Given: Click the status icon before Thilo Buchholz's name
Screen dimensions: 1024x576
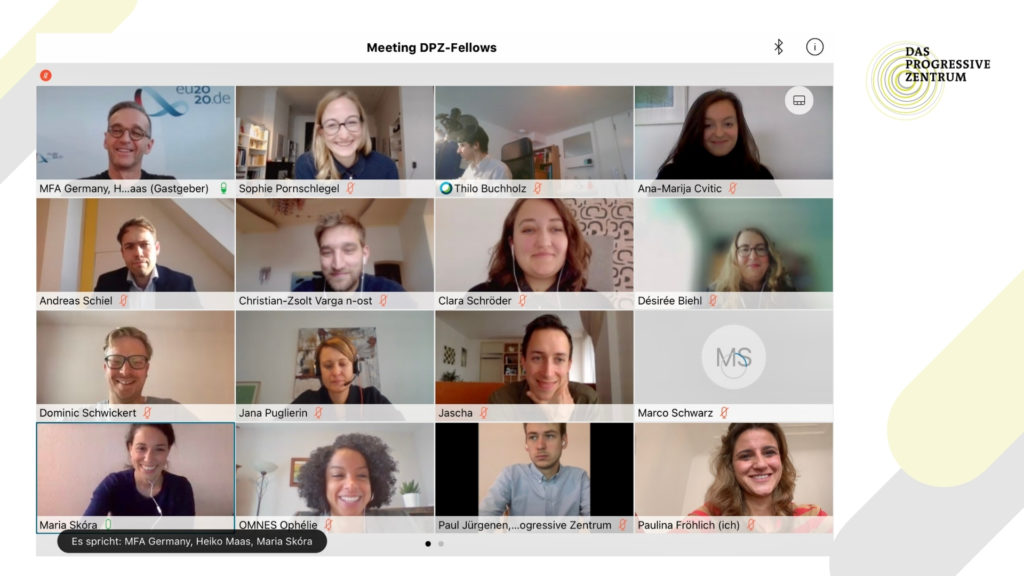Looking at the screenshot, I should pyautogui.click(x=445, y=188).
